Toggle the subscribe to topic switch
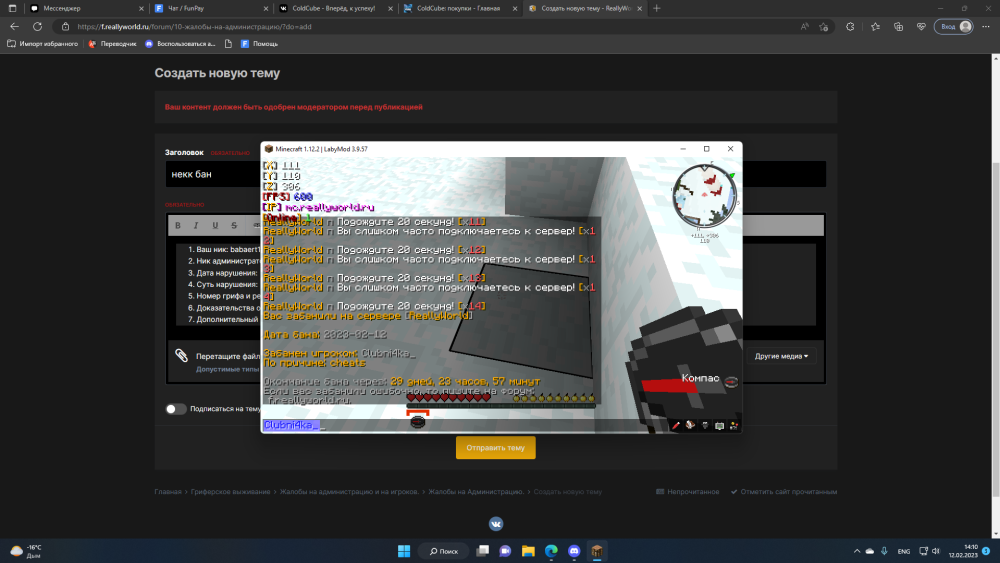1000x563 pixels. (x=175, y=409)
